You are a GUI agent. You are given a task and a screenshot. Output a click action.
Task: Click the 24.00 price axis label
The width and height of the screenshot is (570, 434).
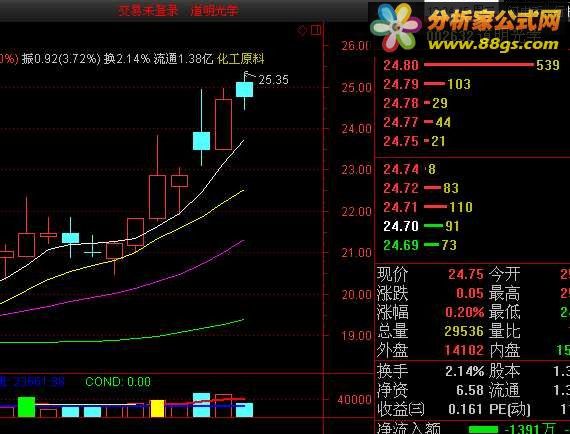(356, 129)
